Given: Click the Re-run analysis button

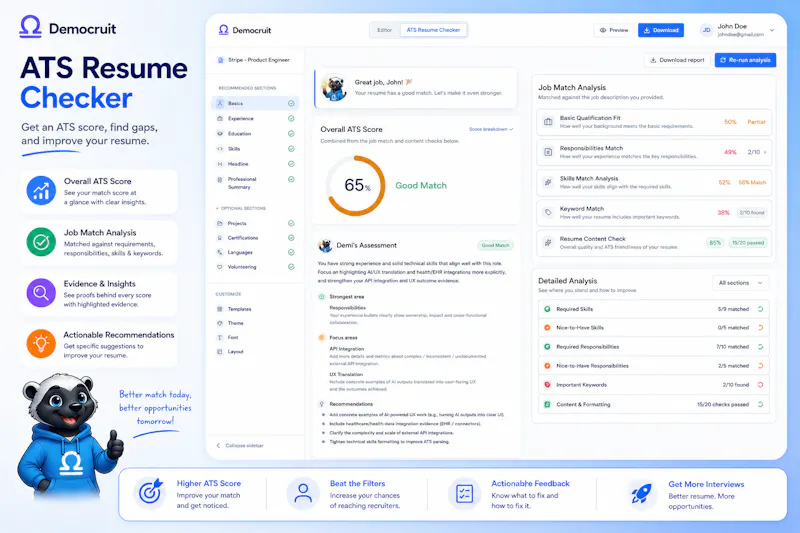Looking at the screenshot, I should click(x=745, y=60).
